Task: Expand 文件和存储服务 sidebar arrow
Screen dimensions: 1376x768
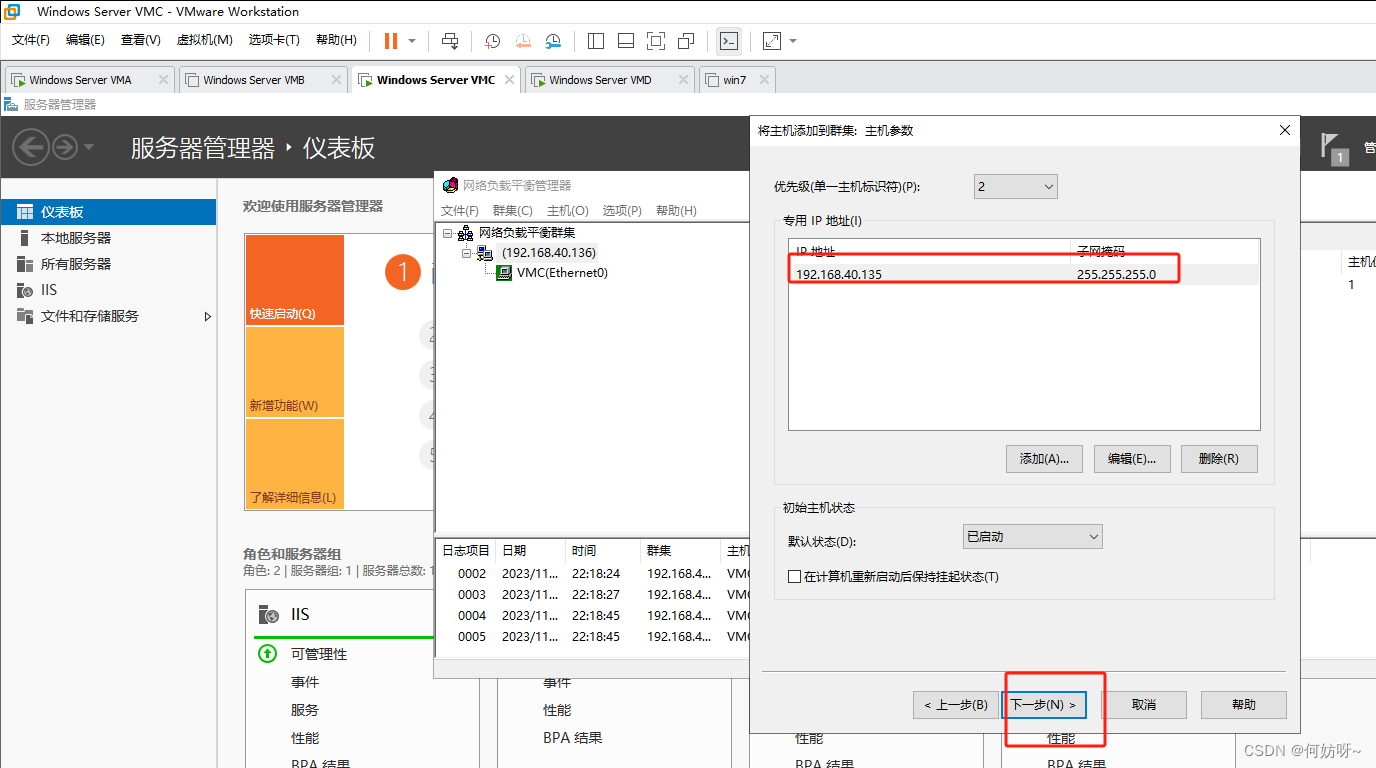Action: (x=208, y=316)
